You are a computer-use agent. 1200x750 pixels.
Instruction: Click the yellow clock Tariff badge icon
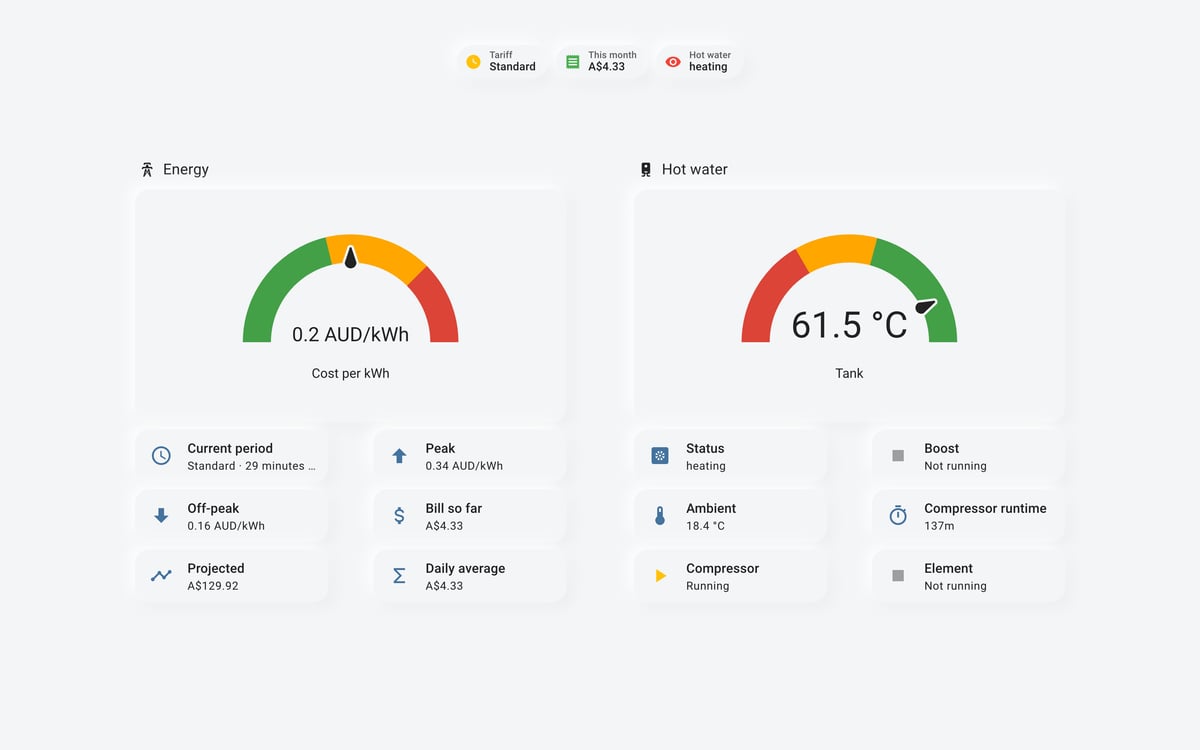click(473, 62)
